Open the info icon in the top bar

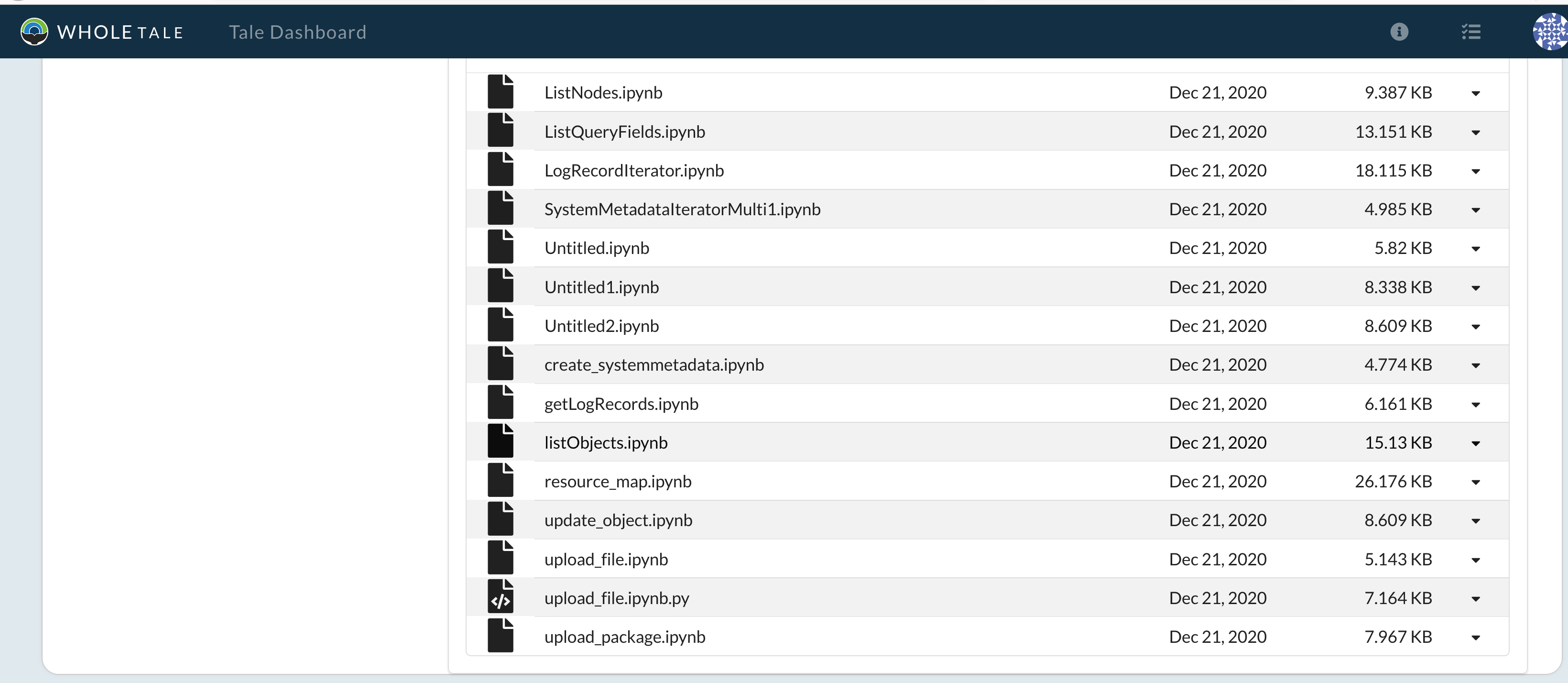click(x=1399, y=32)
